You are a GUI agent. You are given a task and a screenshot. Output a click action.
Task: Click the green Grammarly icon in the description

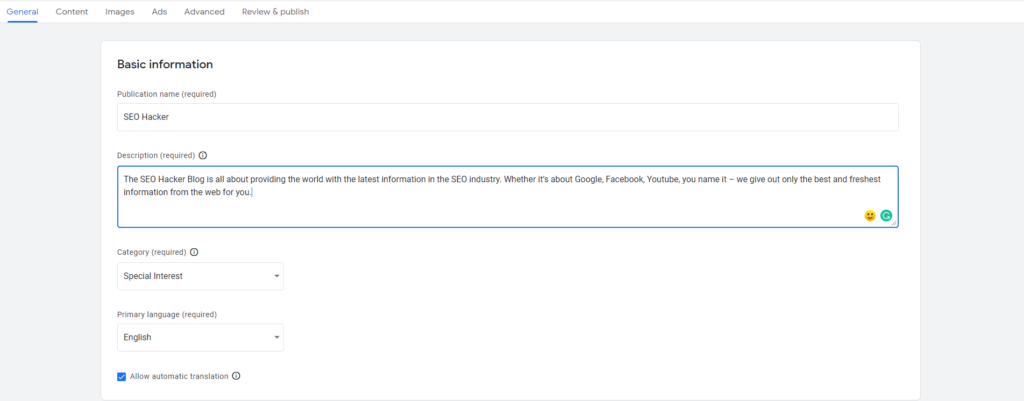tap(886, 216)
